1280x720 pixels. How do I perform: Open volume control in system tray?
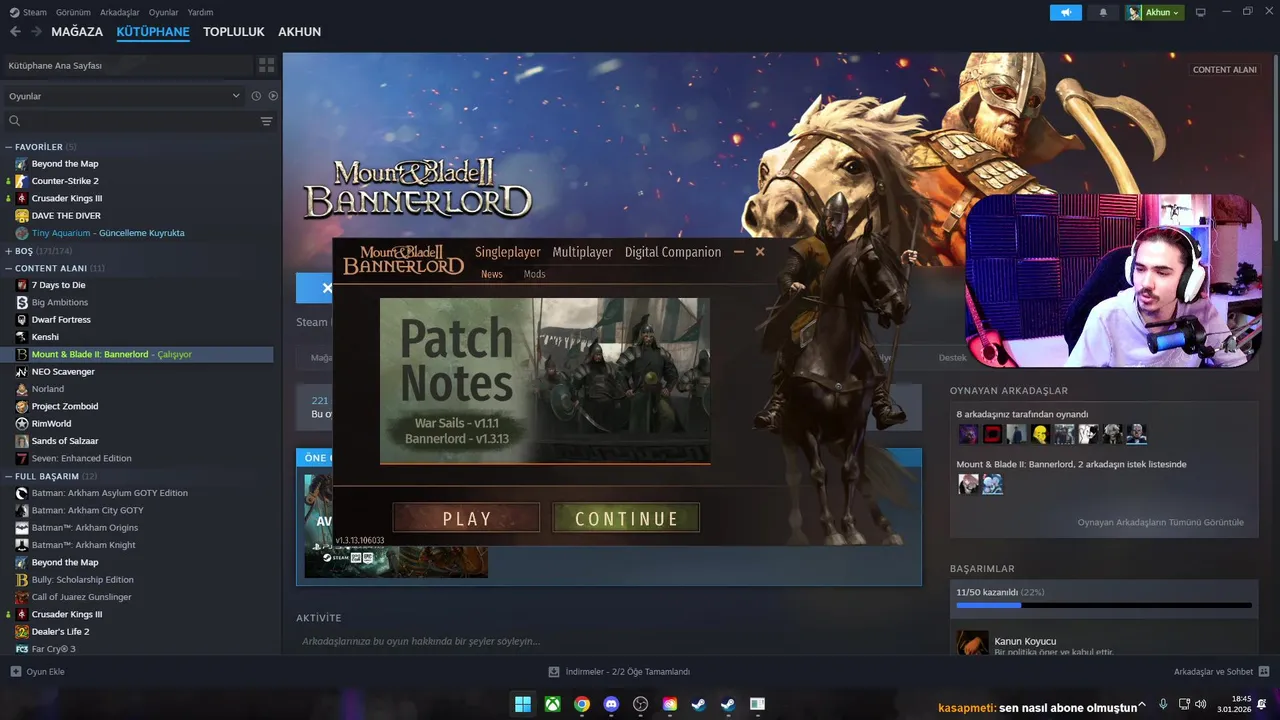[1201, 704]
